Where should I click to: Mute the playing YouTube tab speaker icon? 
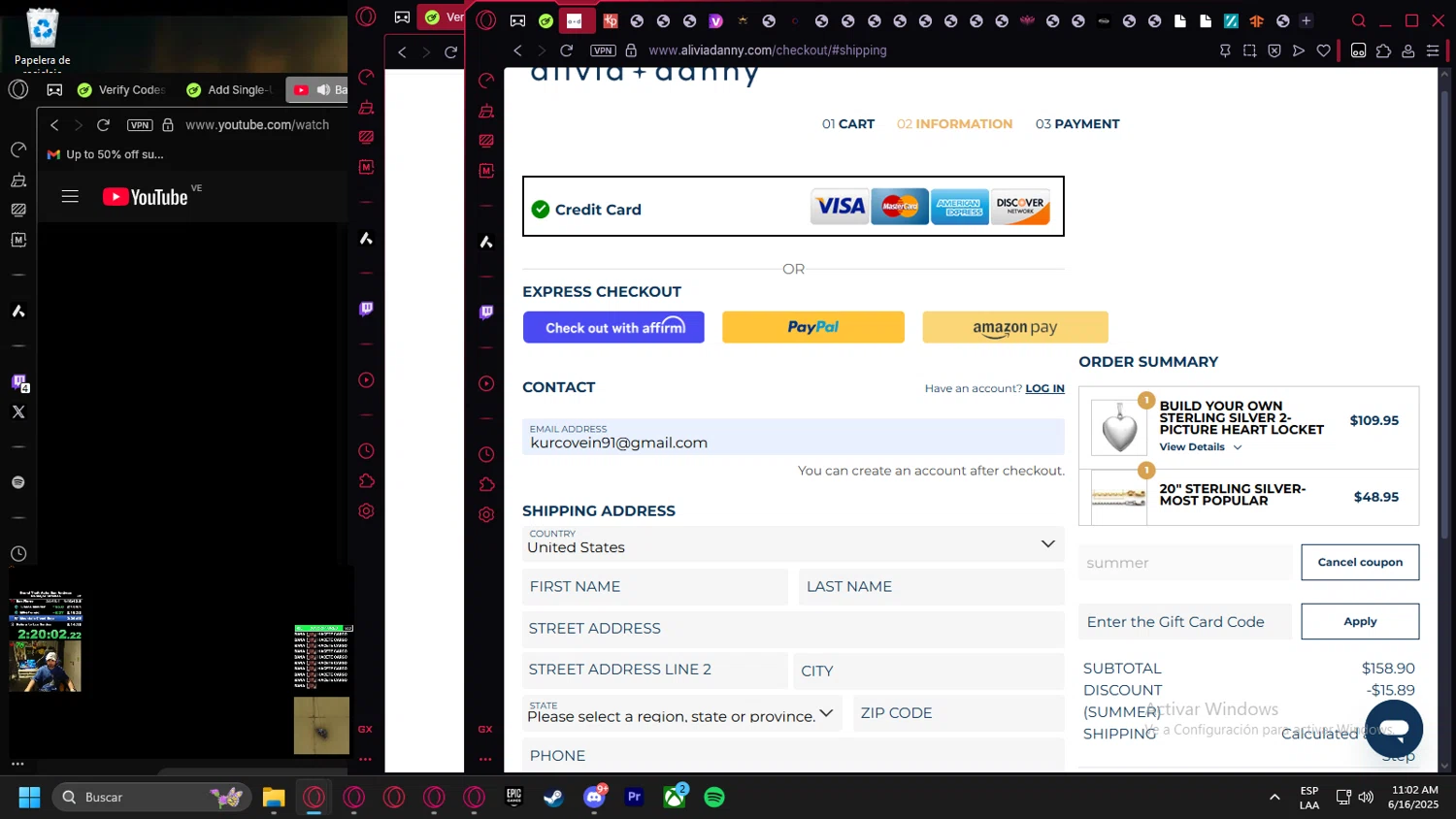click(323, 89)
